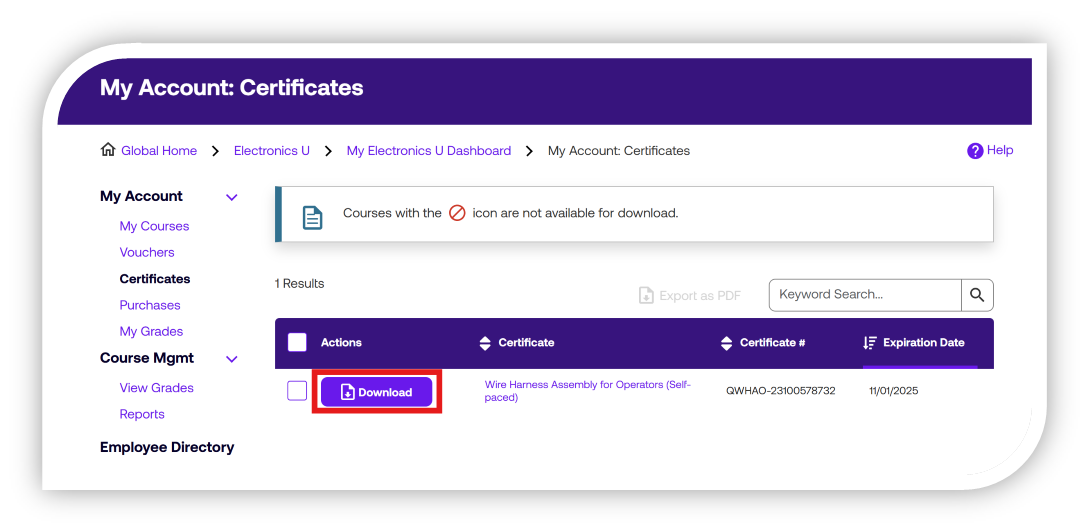The width and height of the screenshot is (1089, 532).
Task: Collapse the My Account section chevron
Action: pos(232,197)
